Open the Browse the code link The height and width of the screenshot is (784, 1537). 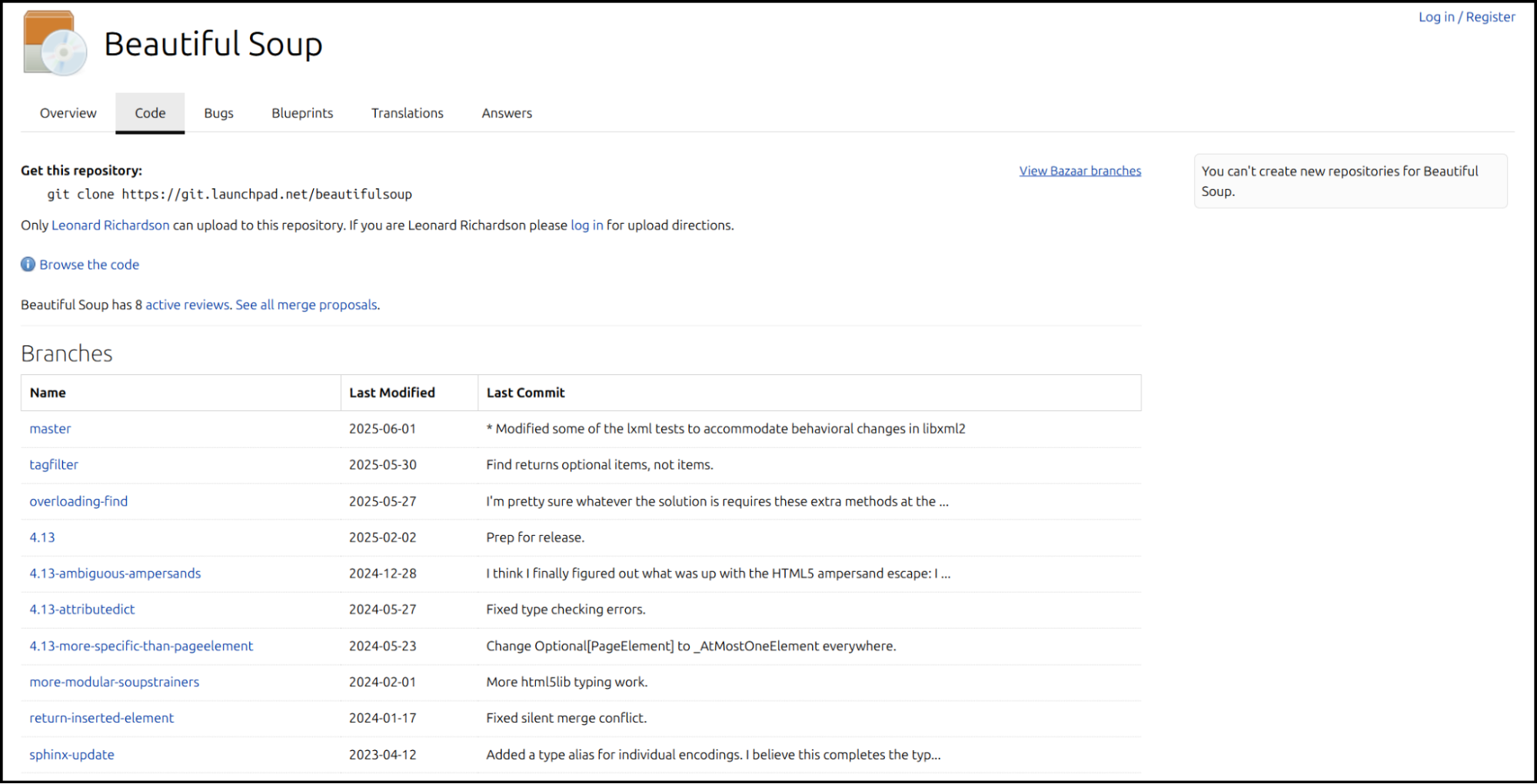click(x=89, y=264)
